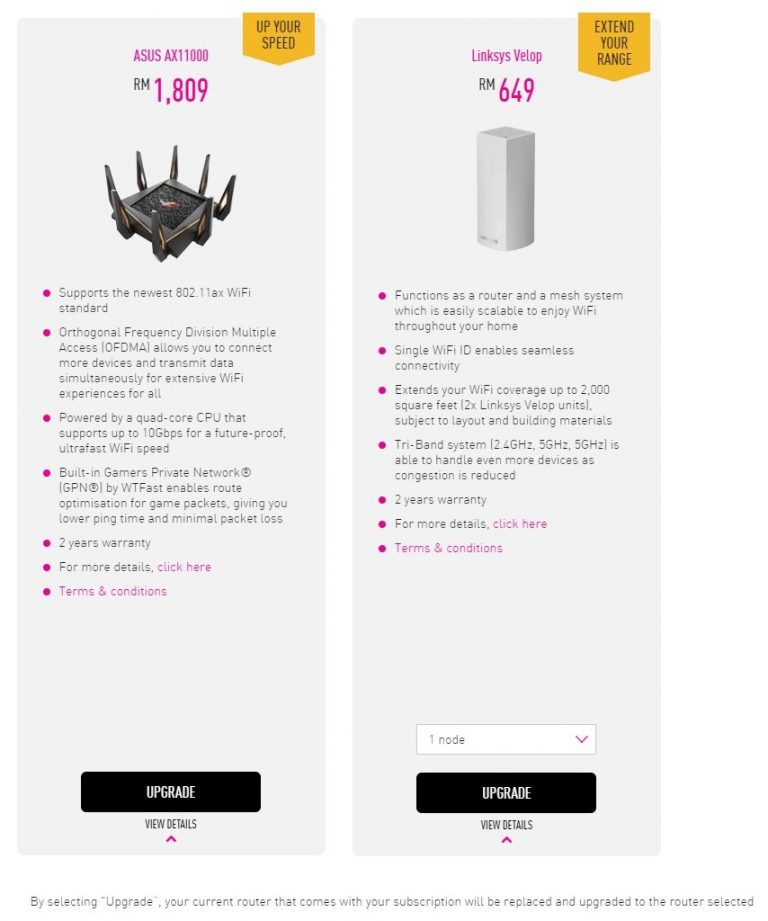Select the Linksys Velop tower image
768x921 pixels.
[505, 185]
